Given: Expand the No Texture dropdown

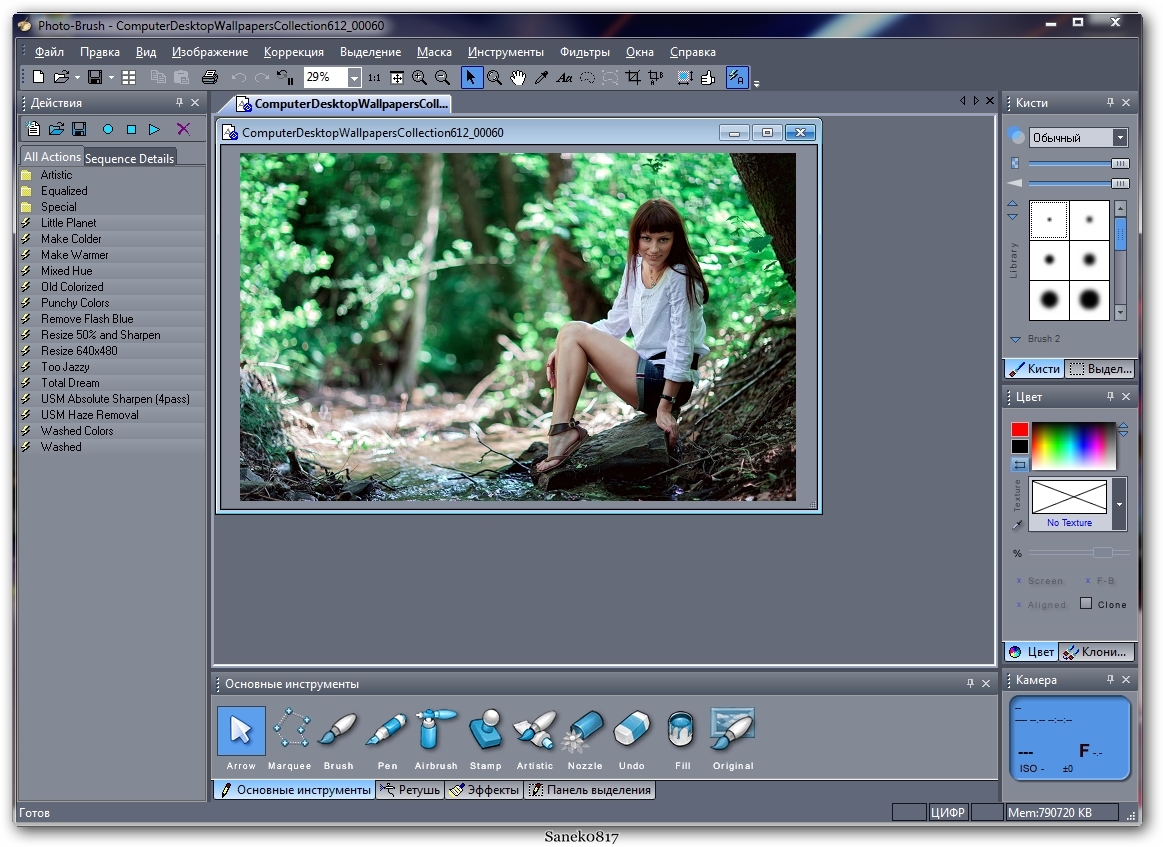Looking at the screenshot, I should (x=1119, y=504).
